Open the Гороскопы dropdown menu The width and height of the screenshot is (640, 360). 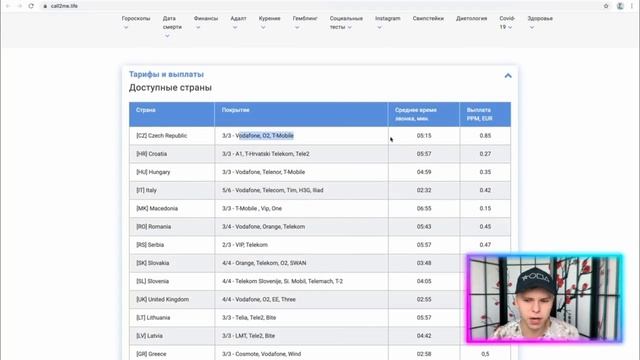[136, 22]
